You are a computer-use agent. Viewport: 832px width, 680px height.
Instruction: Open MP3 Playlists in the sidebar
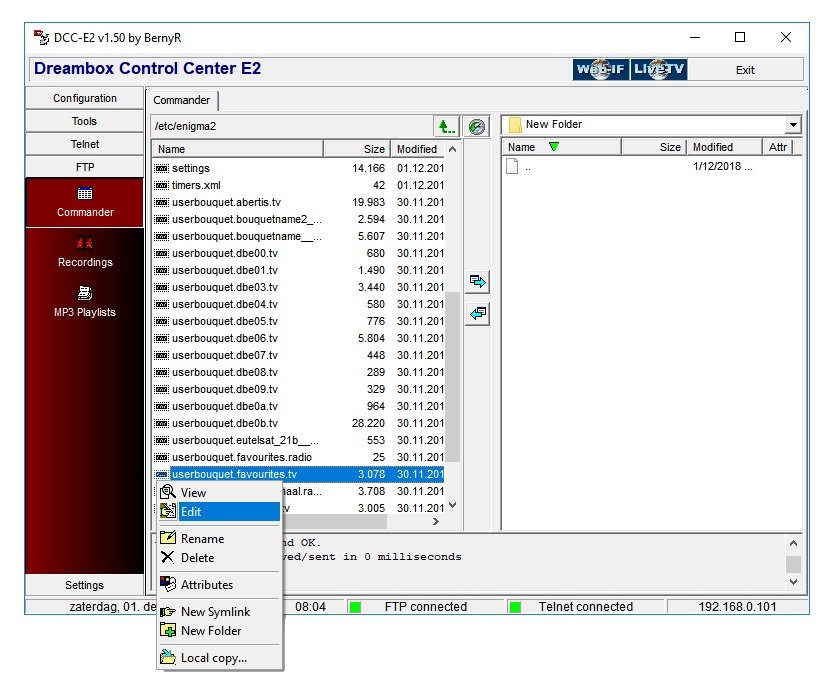point(85,302)
